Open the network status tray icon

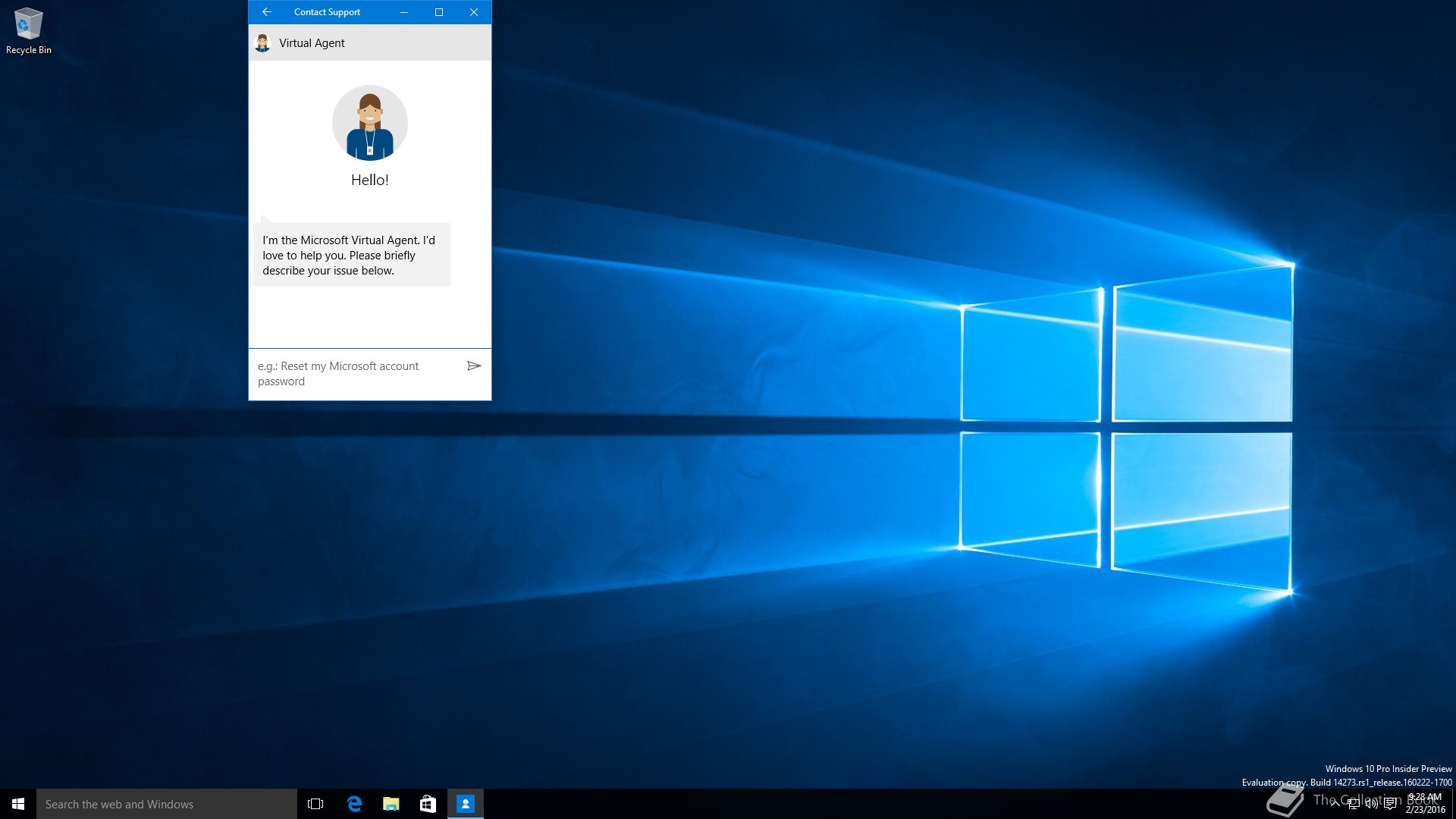coord(1353,804)
